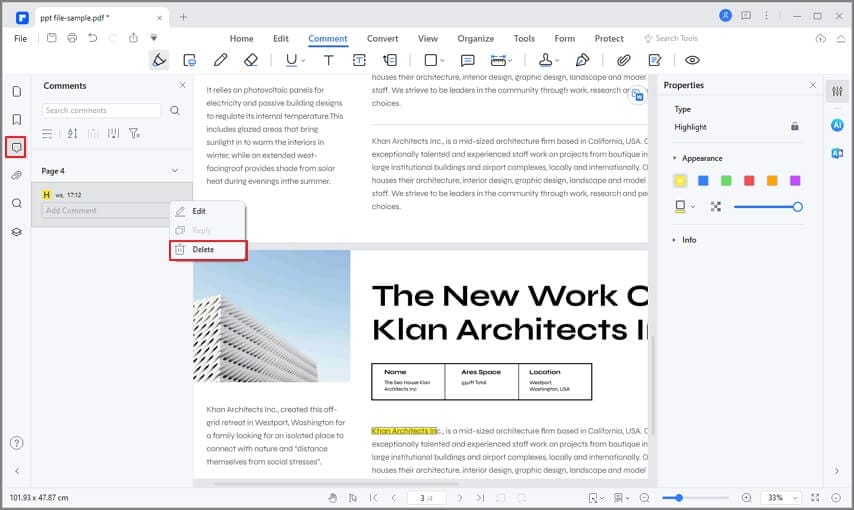Open the shape tool dropdown arrow

click(442, 60)
